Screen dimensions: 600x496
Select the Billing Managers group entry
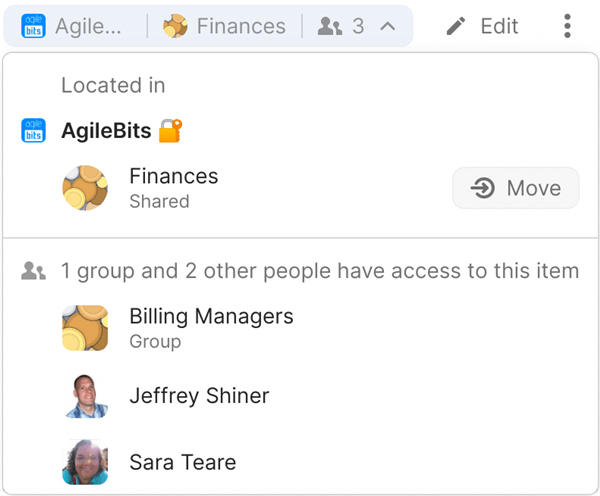(x=211, y=327)
